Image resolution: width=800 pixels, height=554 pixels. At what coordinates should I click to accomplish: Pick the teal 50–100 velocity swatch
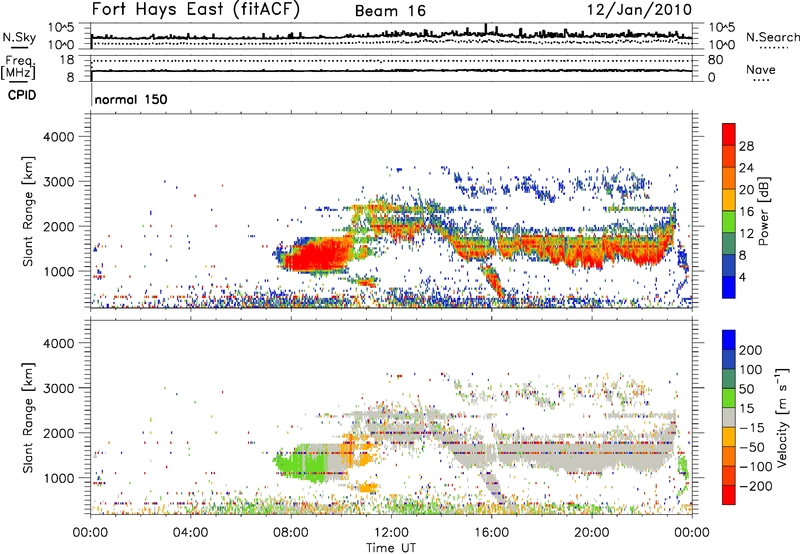tap(729, 379)
